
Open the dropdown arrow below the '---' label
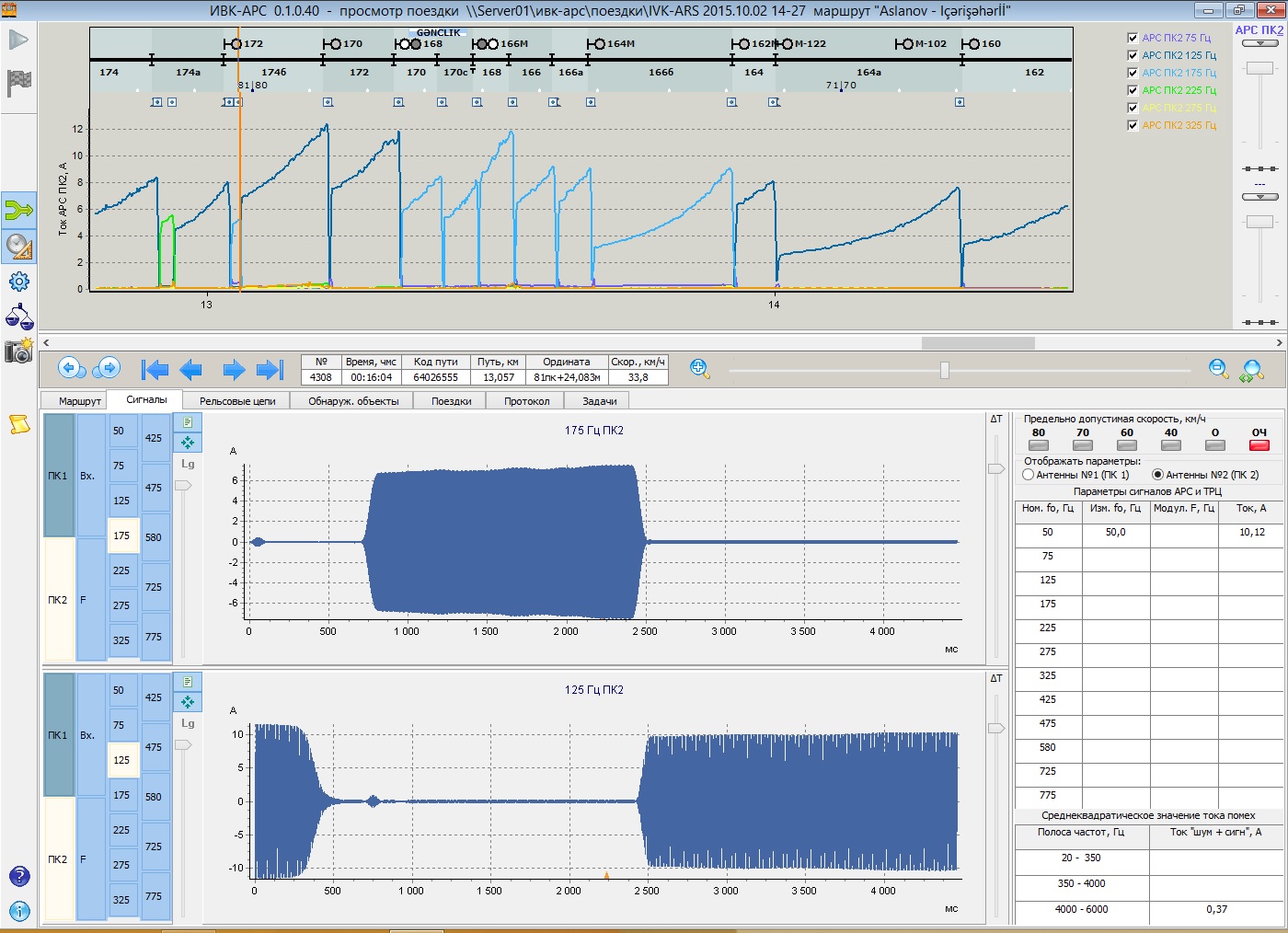[x=1259, y=197]
